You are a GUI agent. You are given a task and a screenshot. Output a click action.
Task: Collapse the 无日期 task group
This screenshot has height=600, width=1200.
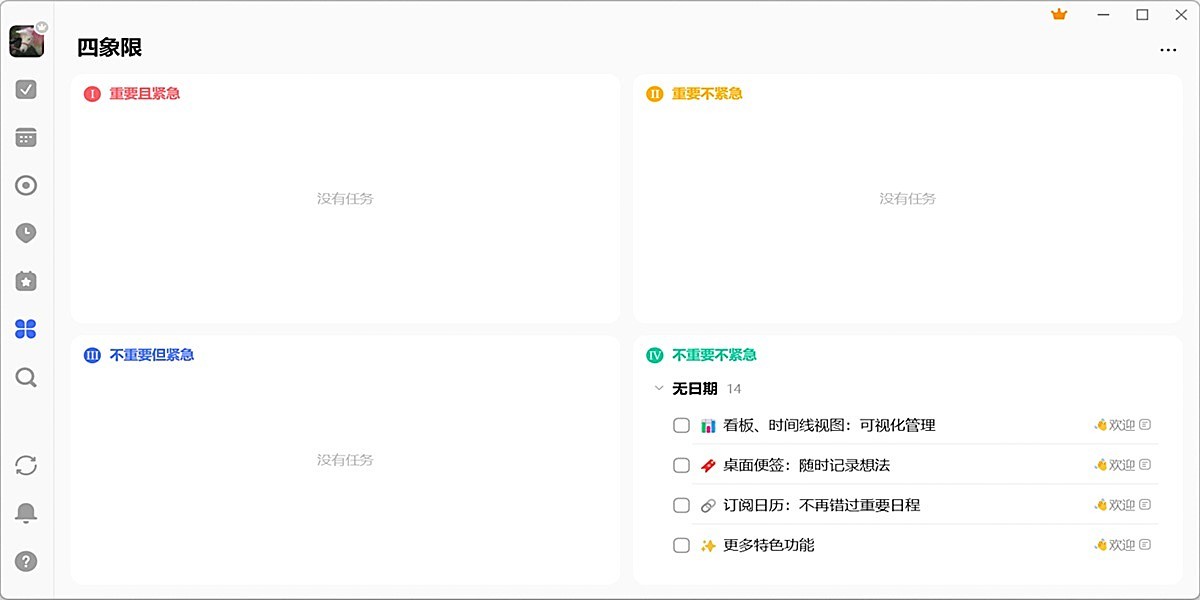tap(658, 388)
